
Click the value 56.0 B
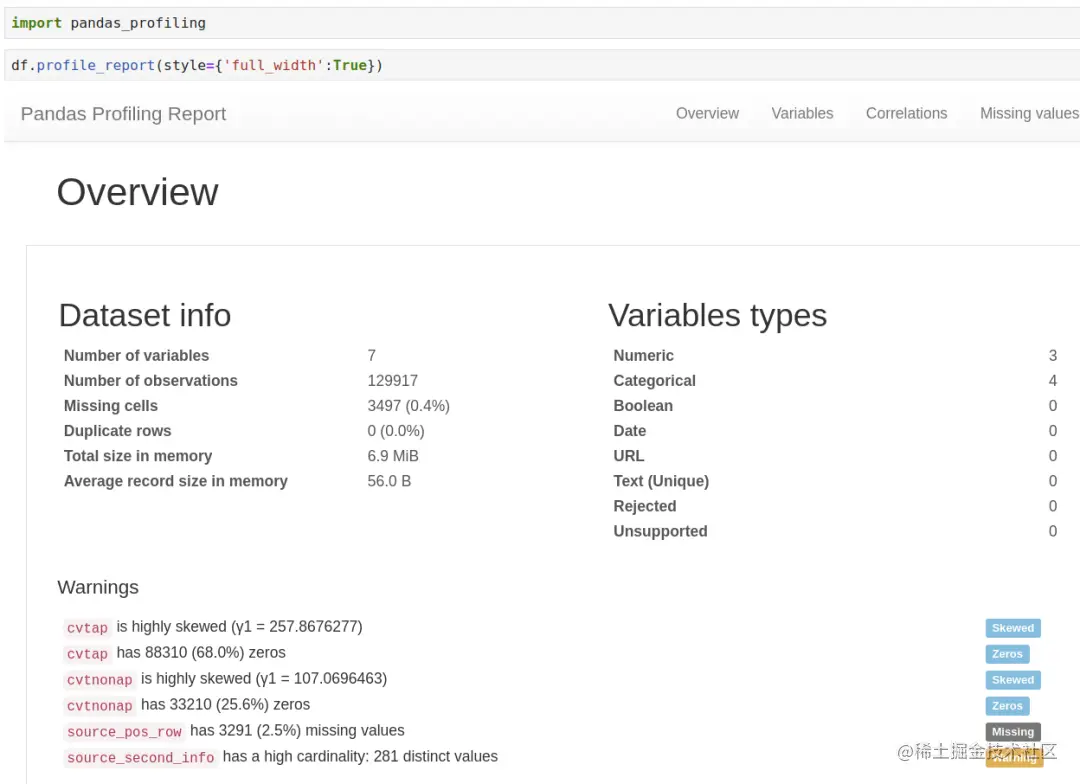(x=389, y=481)
